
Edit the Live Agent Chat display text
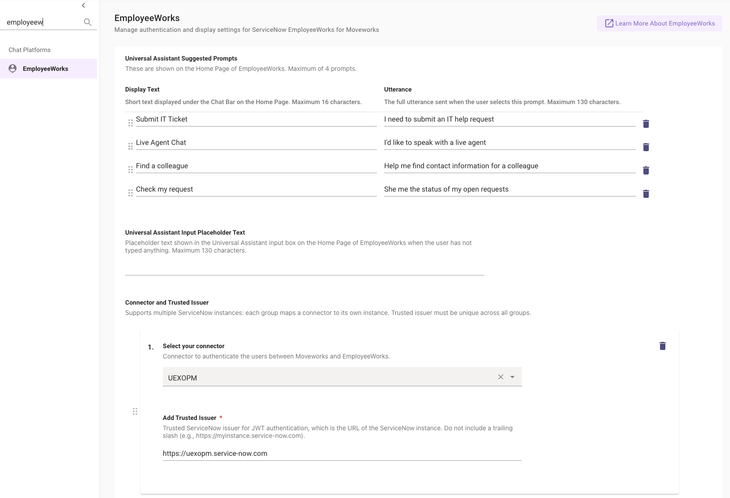coord(256,143)
